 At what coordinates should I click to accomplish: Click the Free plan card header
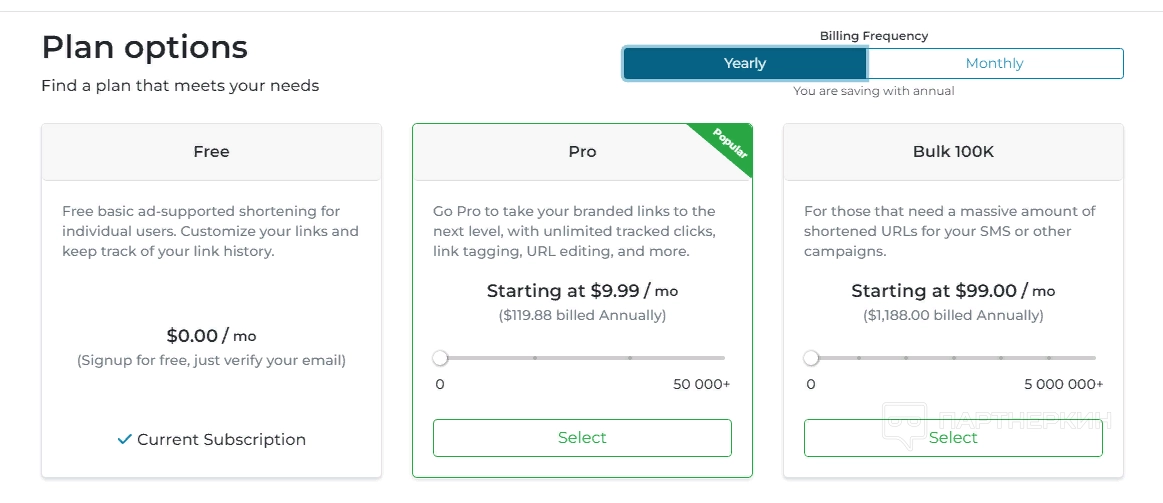[x=211, y=152]
